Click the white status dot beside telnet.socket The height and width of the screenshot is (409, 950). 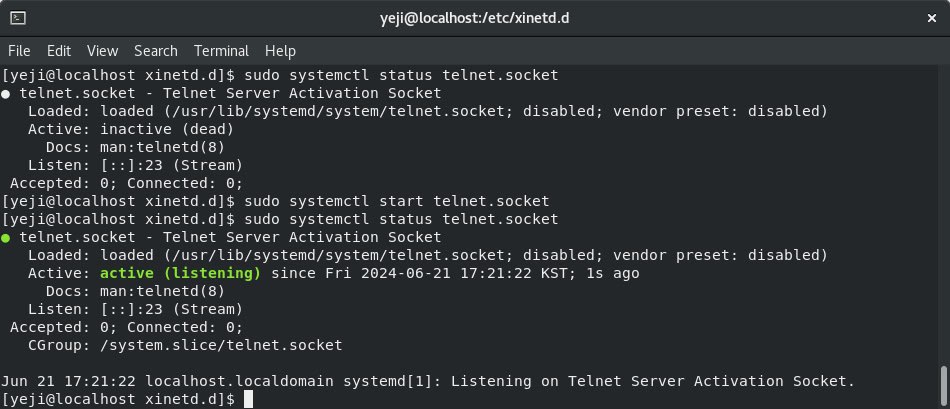[x=5, y=94]
